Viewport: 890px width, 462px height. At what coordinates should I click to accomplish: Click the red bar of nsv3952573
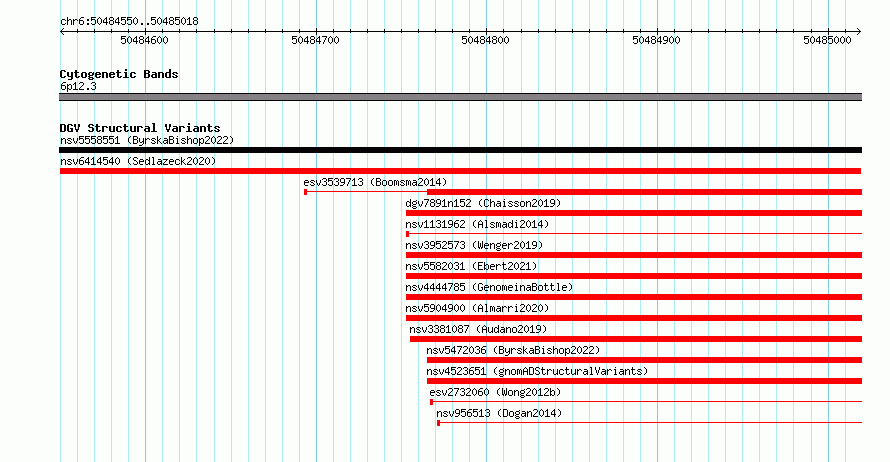(634, 255)
